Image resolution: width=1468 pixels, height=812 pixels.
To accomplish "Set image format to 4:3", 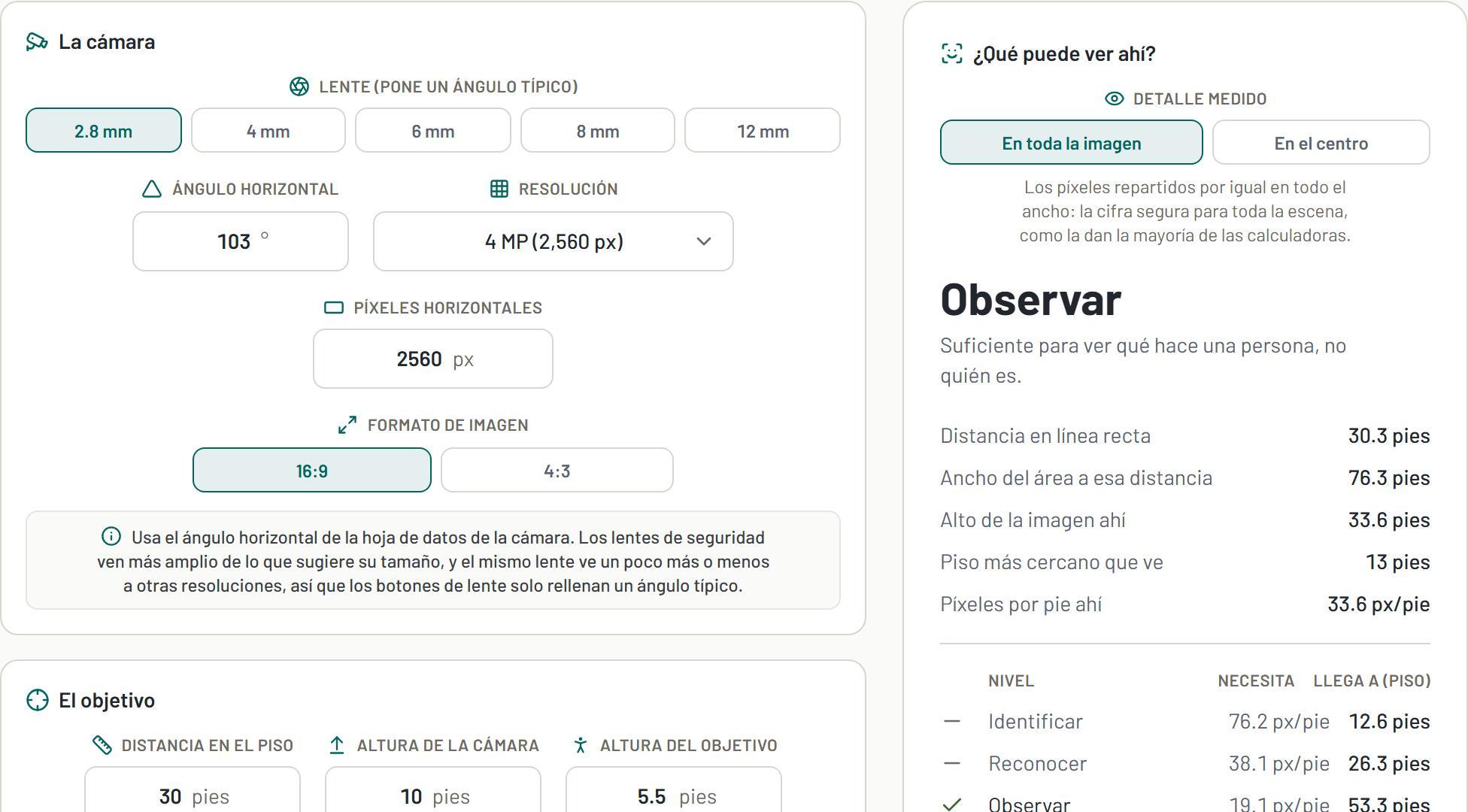I will point(557,470).
